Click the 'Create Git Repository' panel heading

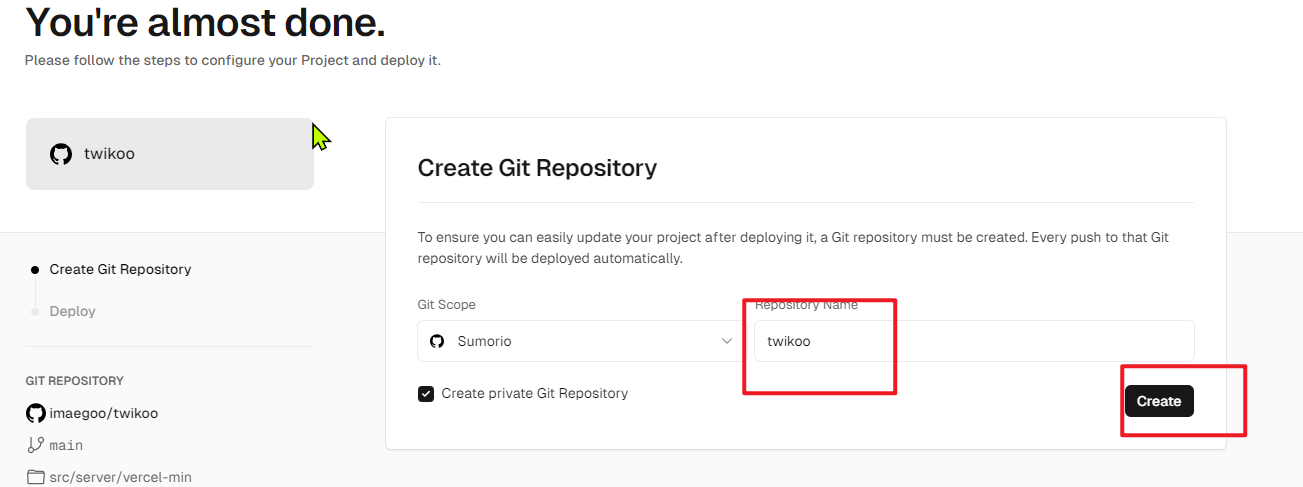point(537,167)
